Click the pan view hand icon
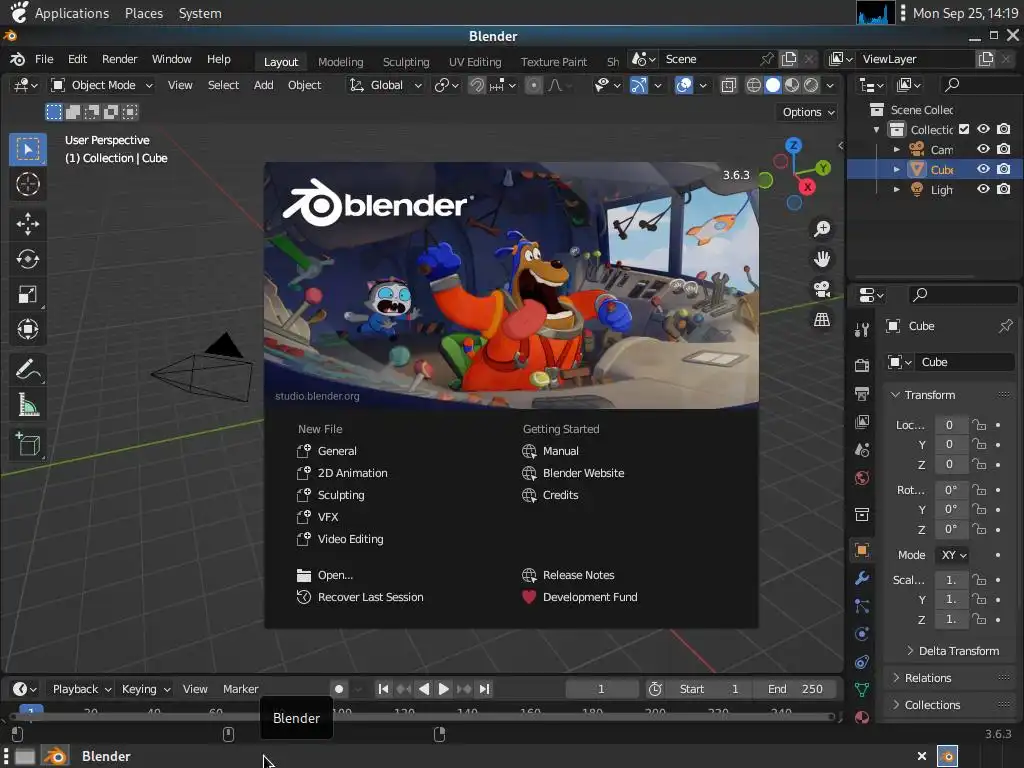The height and width of the screenshot is (768, 1024). point(822,259)
